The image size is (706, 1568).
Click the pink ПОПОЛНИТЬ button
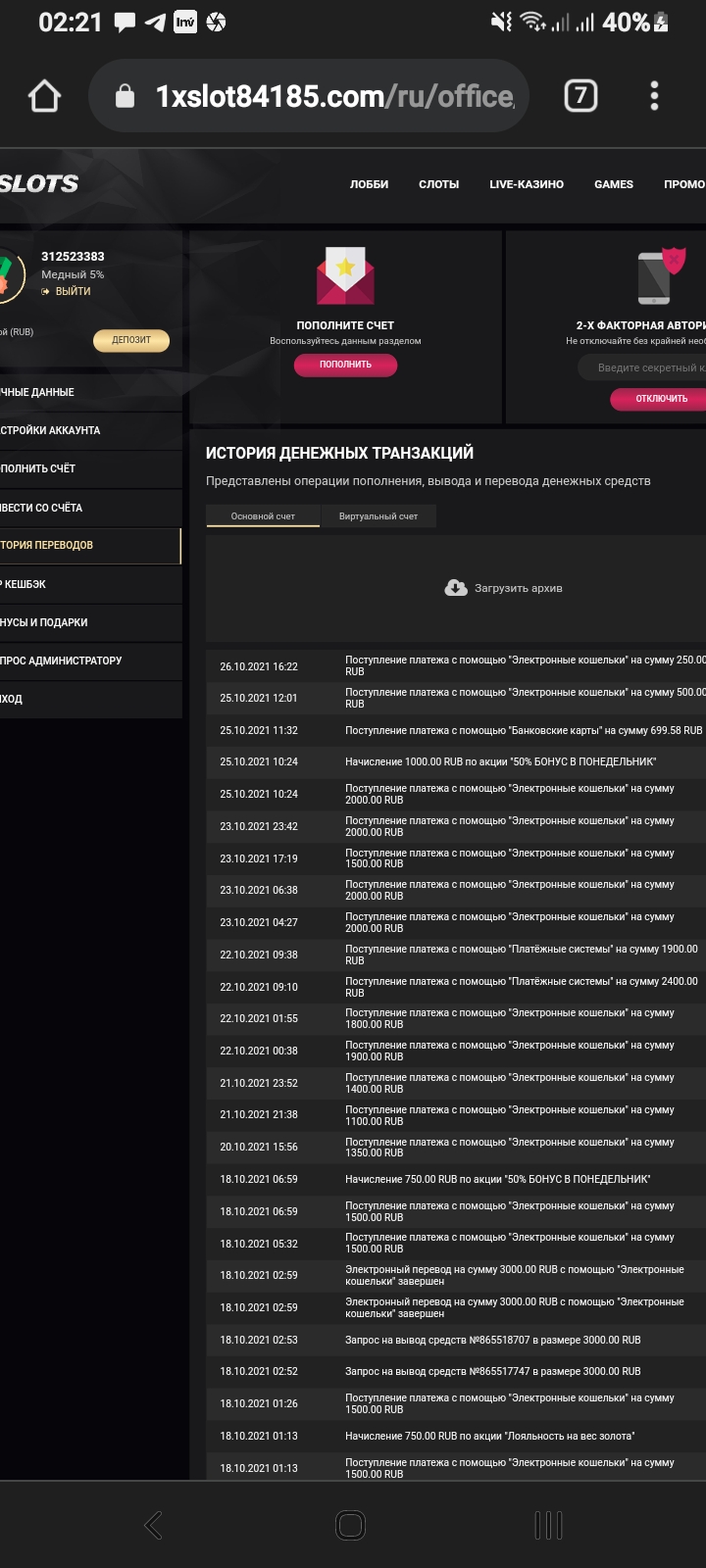[345, 365]
